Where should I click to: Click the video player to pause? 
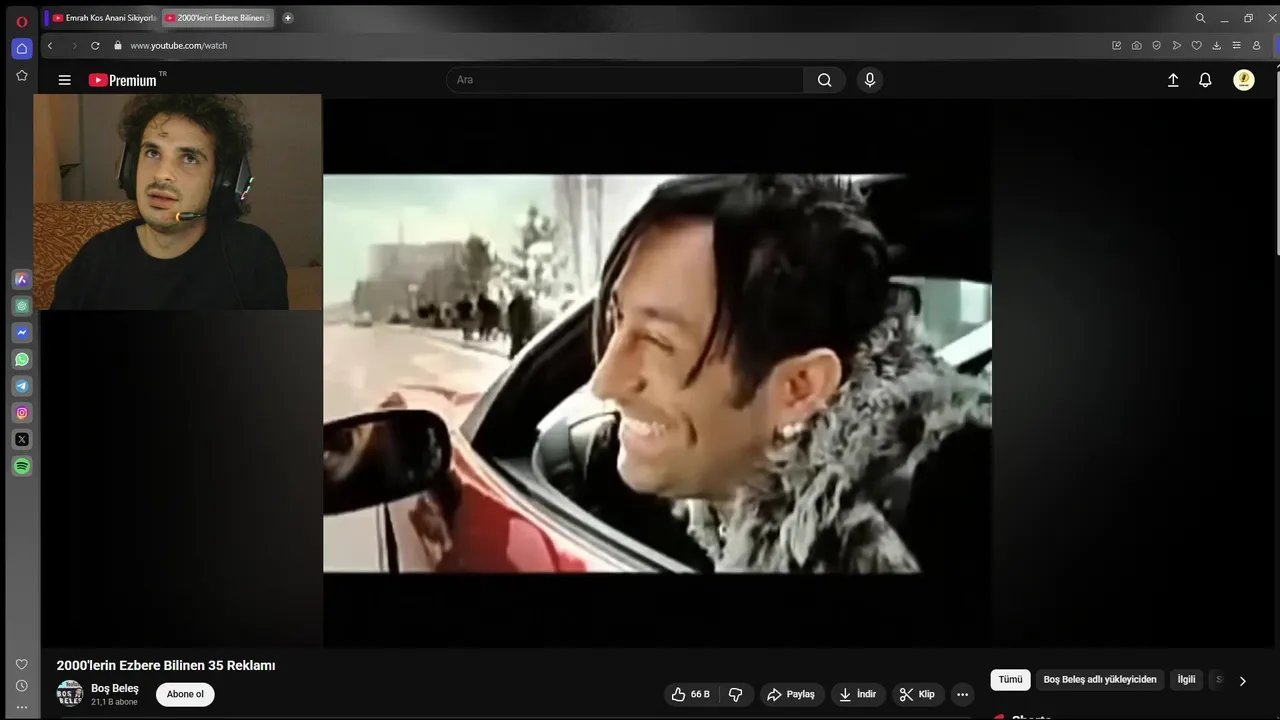point(657,373)
